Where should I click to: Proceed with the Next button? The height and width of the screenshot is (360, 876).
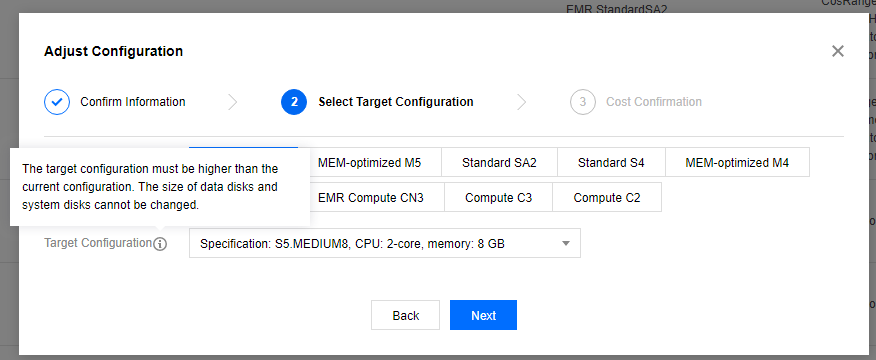coord(483,315)
